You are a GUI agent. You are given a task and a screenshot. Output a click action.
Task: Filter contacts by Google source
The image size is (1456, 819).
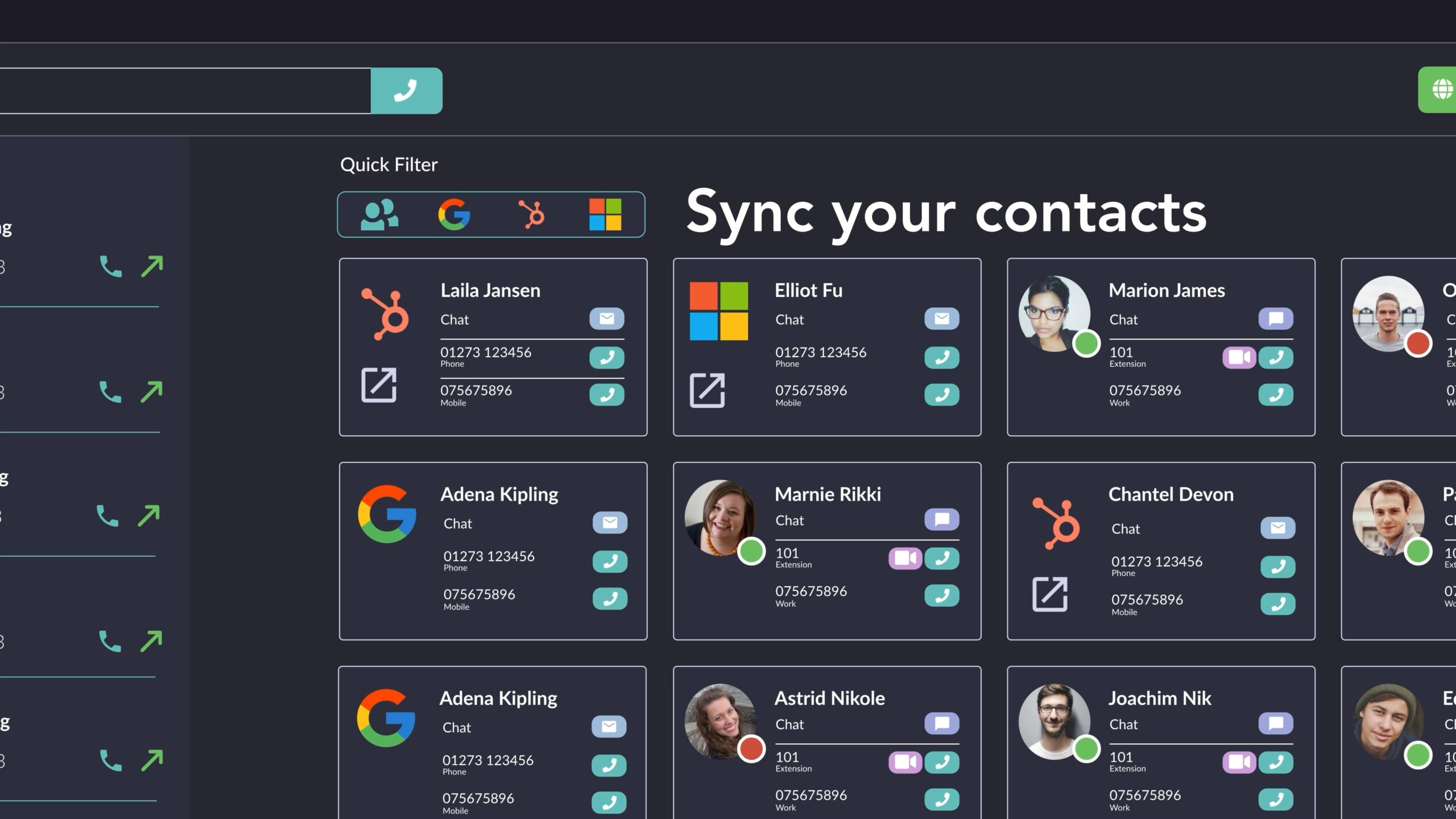tap(453, 214)
